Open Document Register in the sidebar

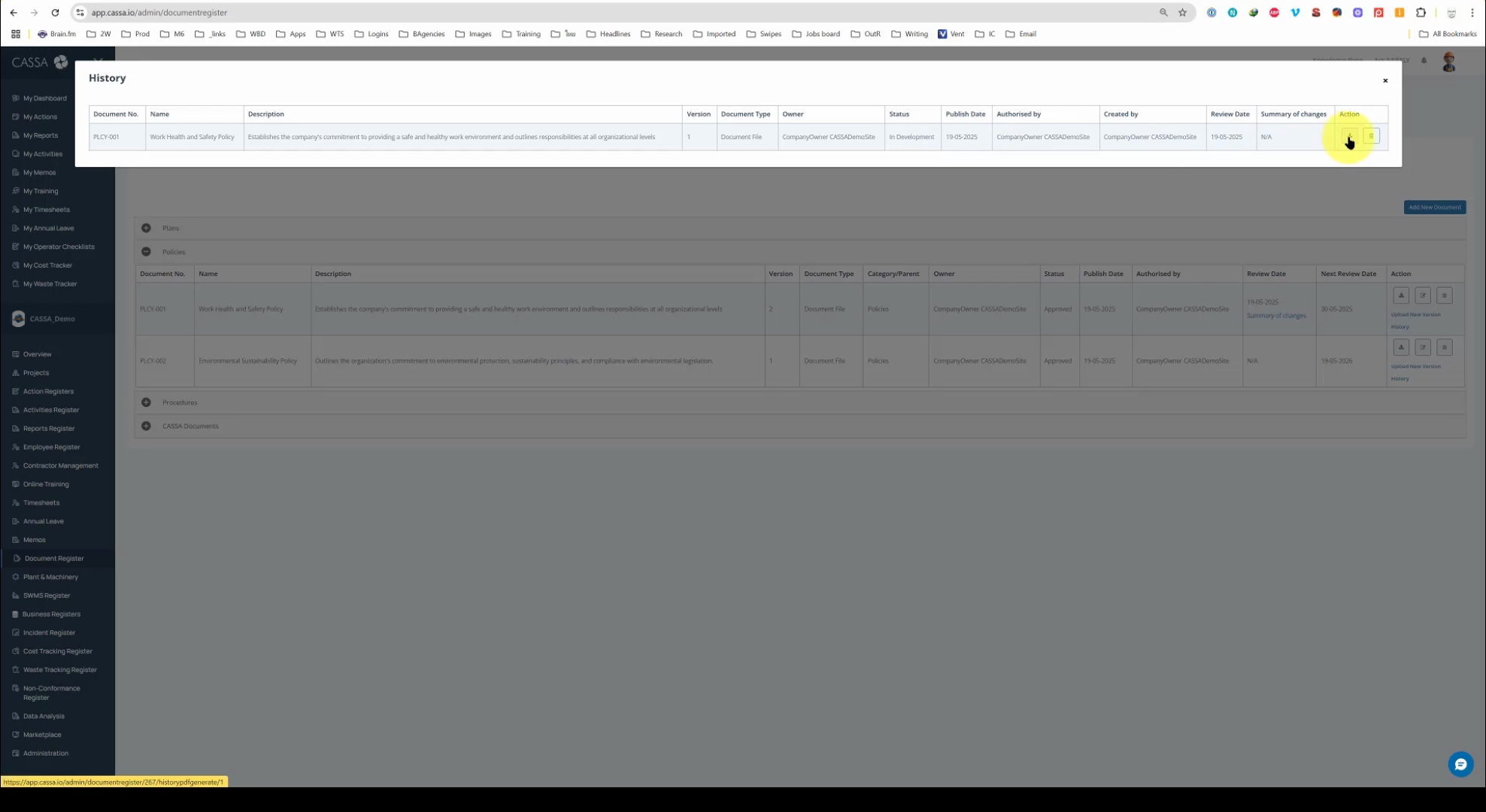(x=53, y=559)
